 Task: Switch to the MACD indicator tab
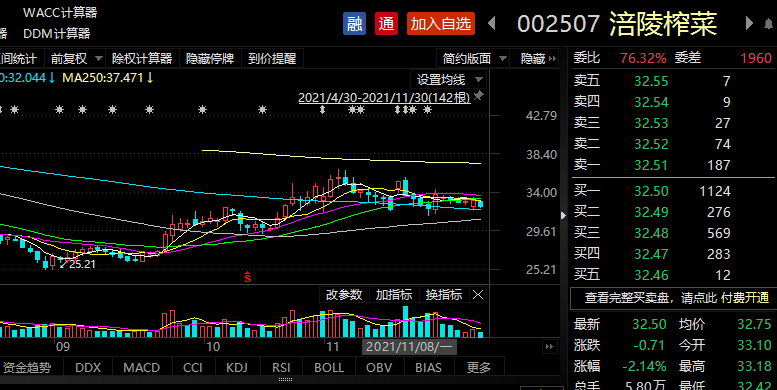tap(141, 367)
